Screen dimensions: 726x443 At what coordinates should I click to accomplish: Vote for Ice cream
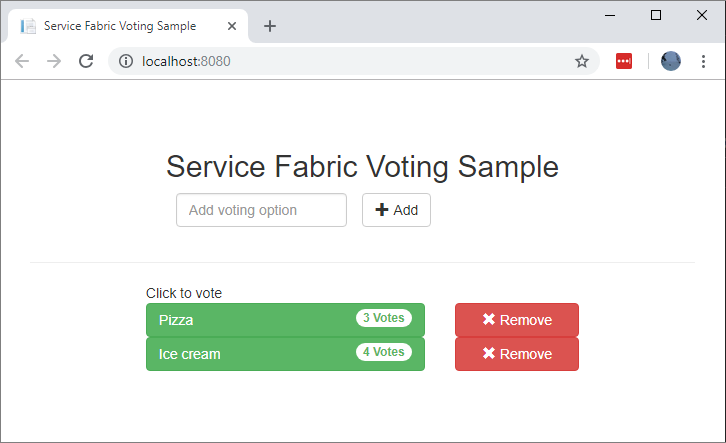point(250,354)
